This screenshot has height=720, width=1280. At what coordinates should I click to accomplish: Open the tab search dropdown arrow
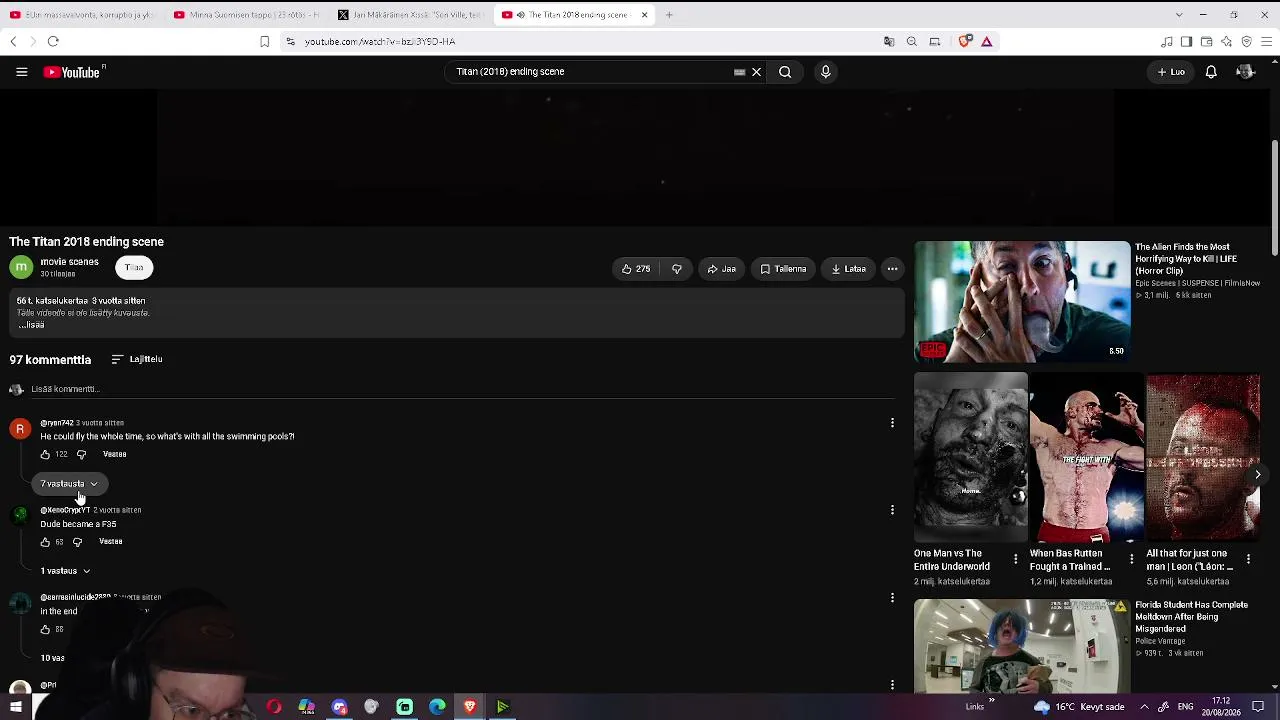1179,15
